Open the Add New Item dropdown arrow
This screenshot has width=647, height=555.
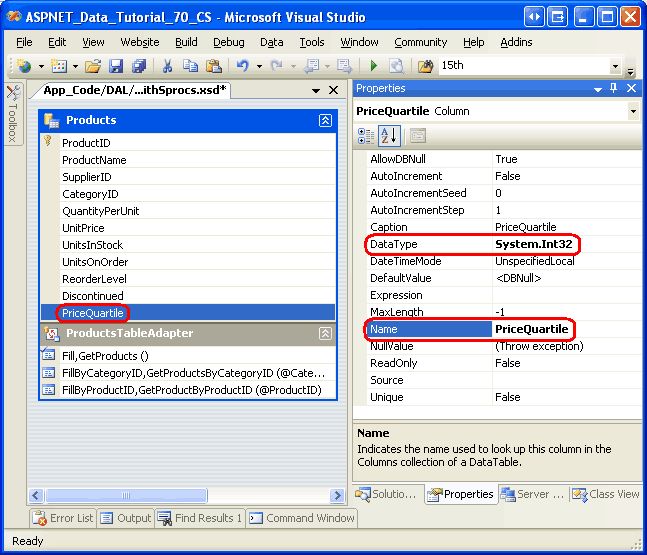point(76,66)
